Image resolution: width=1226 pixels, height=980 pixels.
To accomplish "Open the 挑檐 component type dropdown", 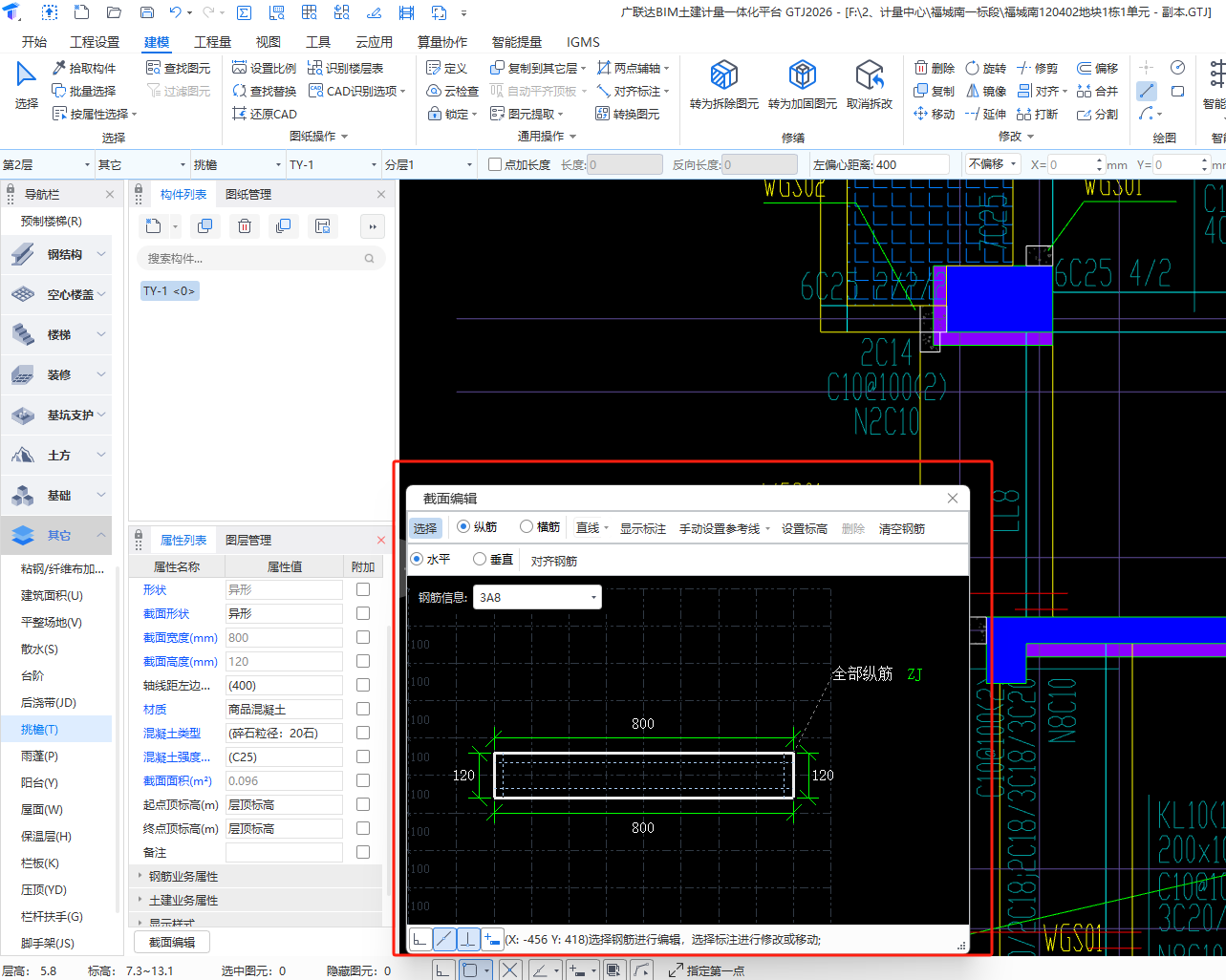I will (237, 164).
